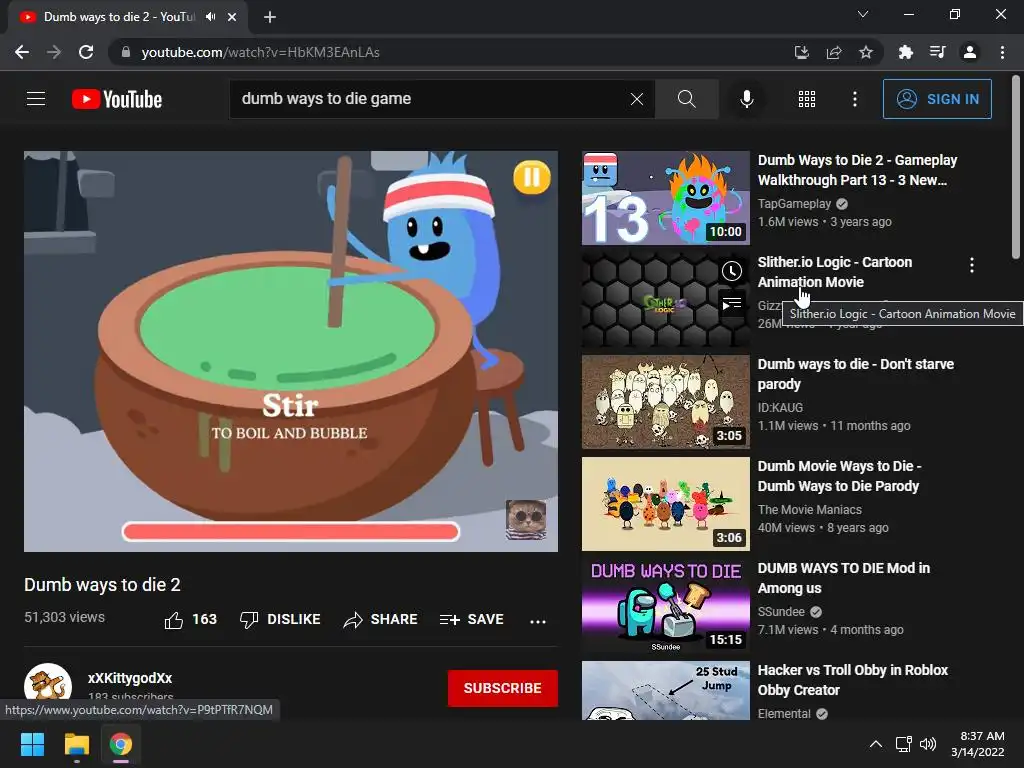Open the TapGameplay channel

tap(794, 204)
